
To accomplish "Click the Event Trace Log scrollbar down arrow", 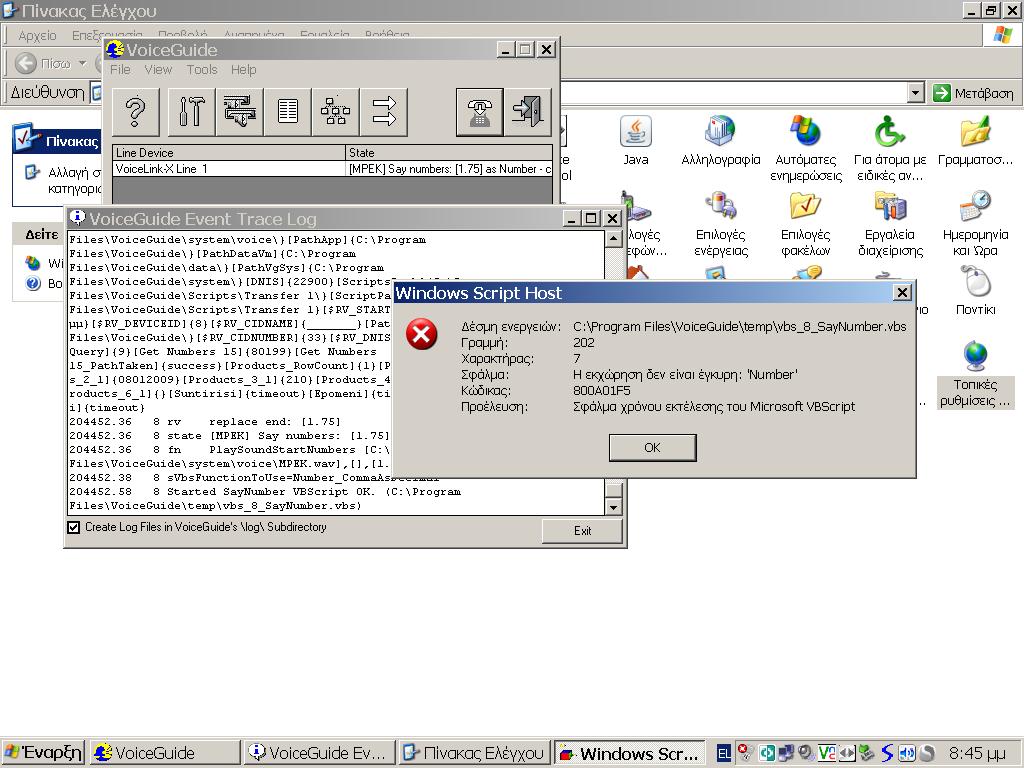I will click(x=613, y=507).
